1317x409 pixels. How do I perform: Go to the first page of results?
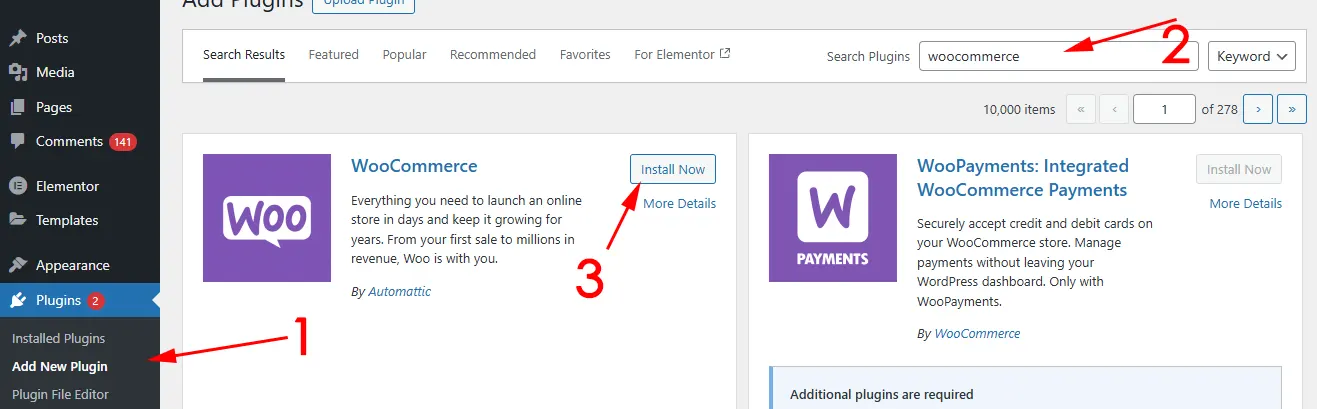pyautogui.click(x=1081, y=109)
